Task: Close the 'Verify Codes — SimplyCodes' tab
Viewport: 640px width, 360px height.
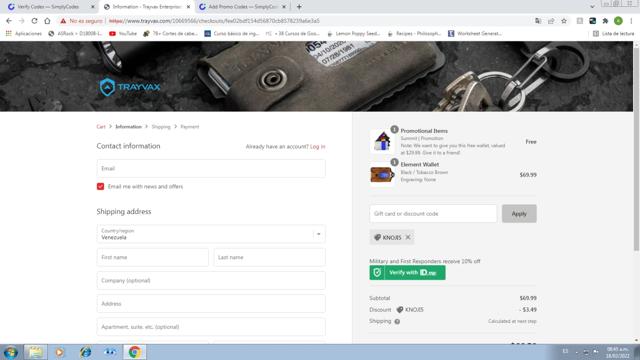Action: point(93,7)
